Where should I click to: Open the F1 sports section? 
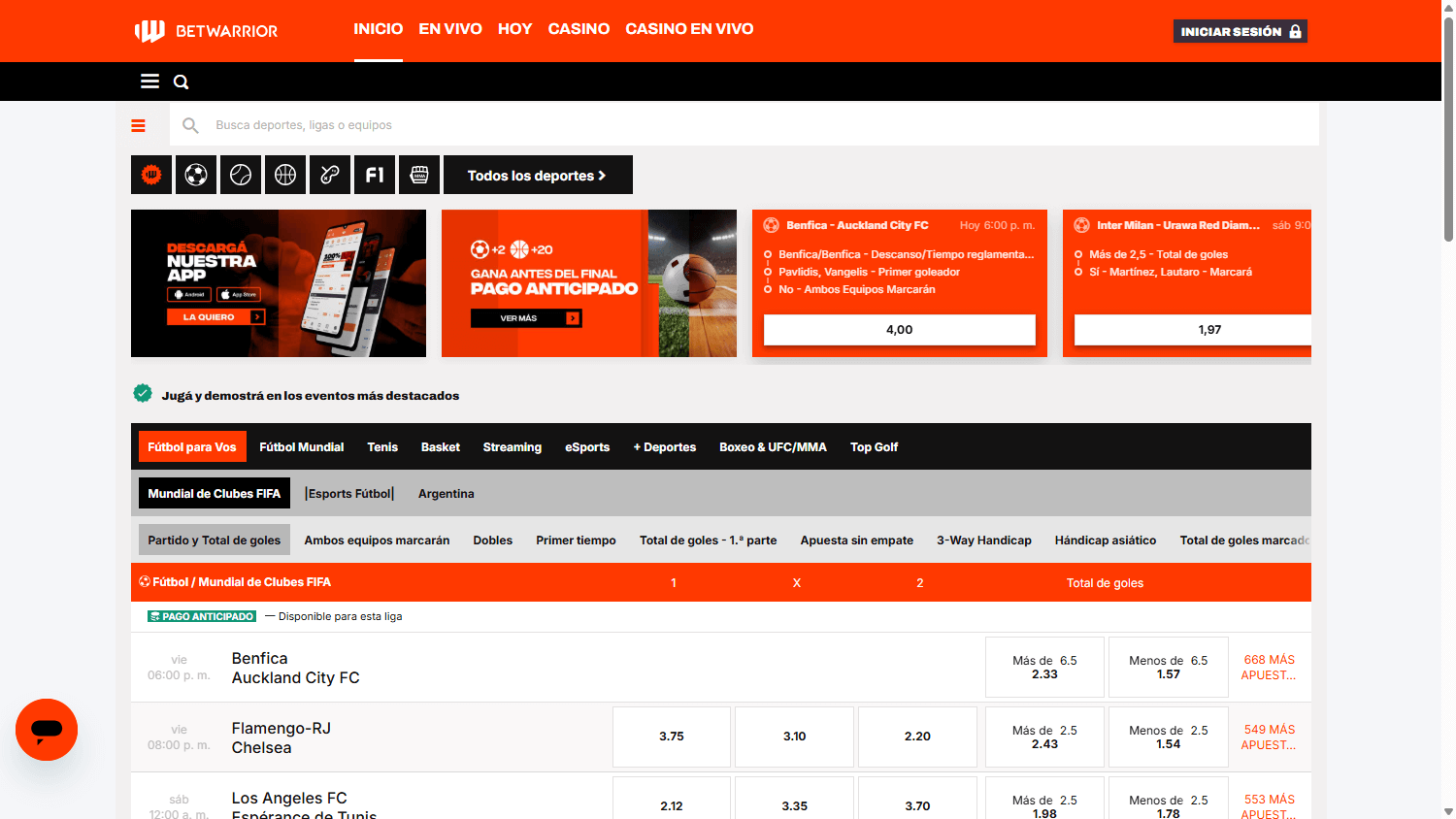pyautogui.click(x=375, y=175)
